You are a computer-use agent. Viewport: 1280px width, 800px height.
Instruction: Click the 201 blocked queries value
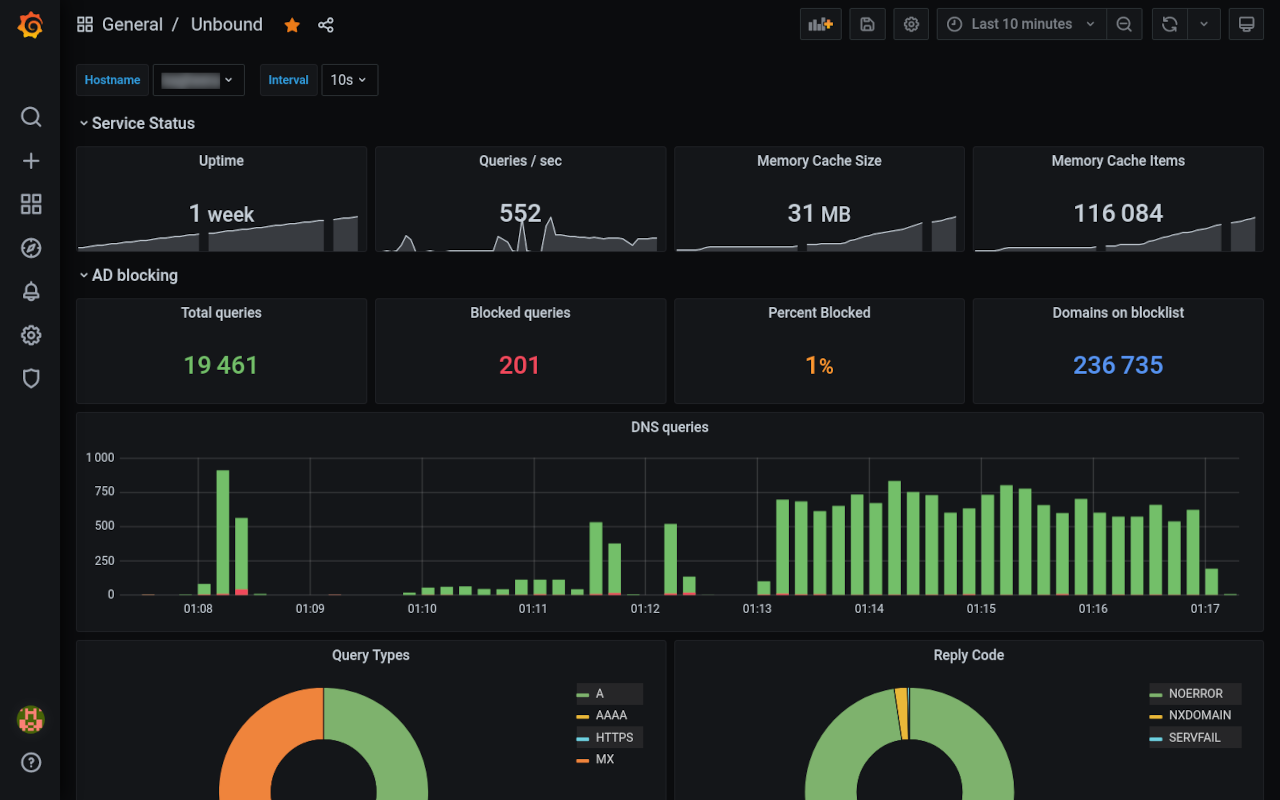tap(520, 365)
